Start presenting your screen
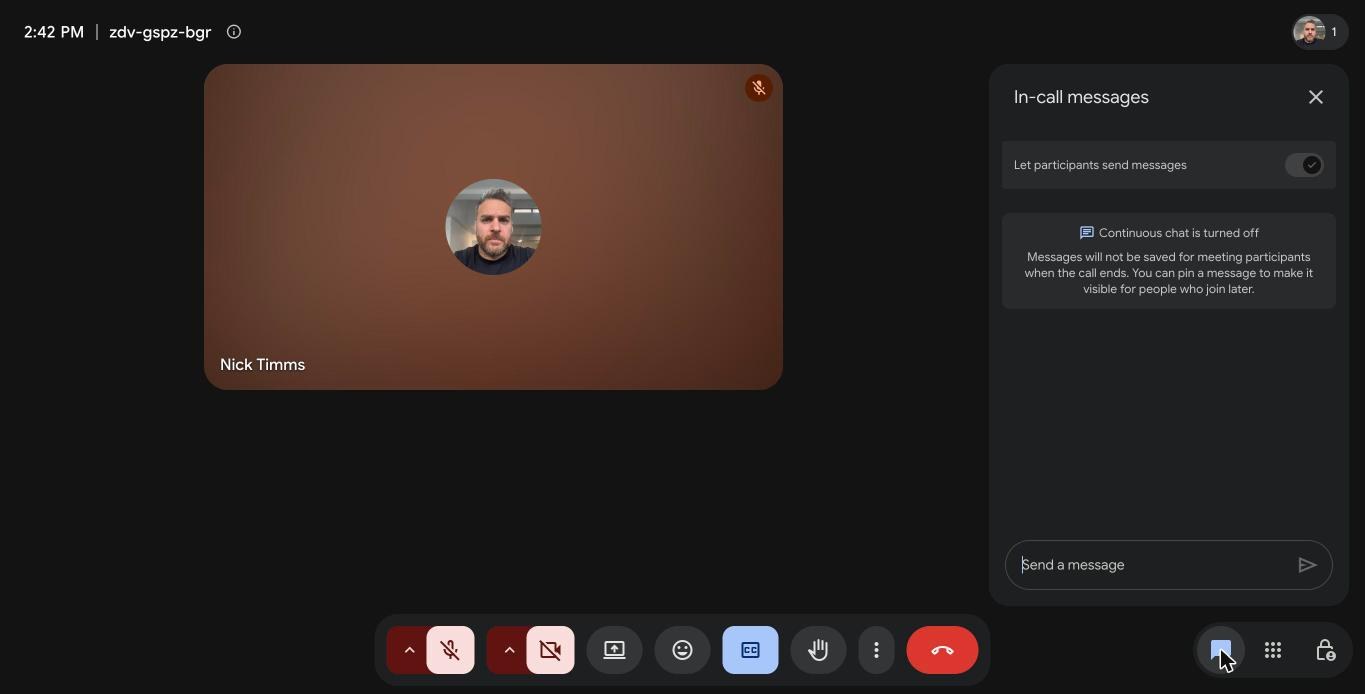Screen dimensions: 1365x694 point(614,650)
